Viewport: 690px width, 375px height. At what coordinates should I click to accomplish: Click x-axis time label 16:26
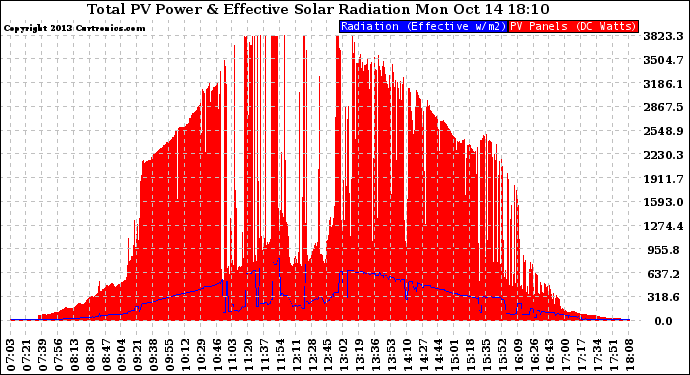(x=534, y=355)
